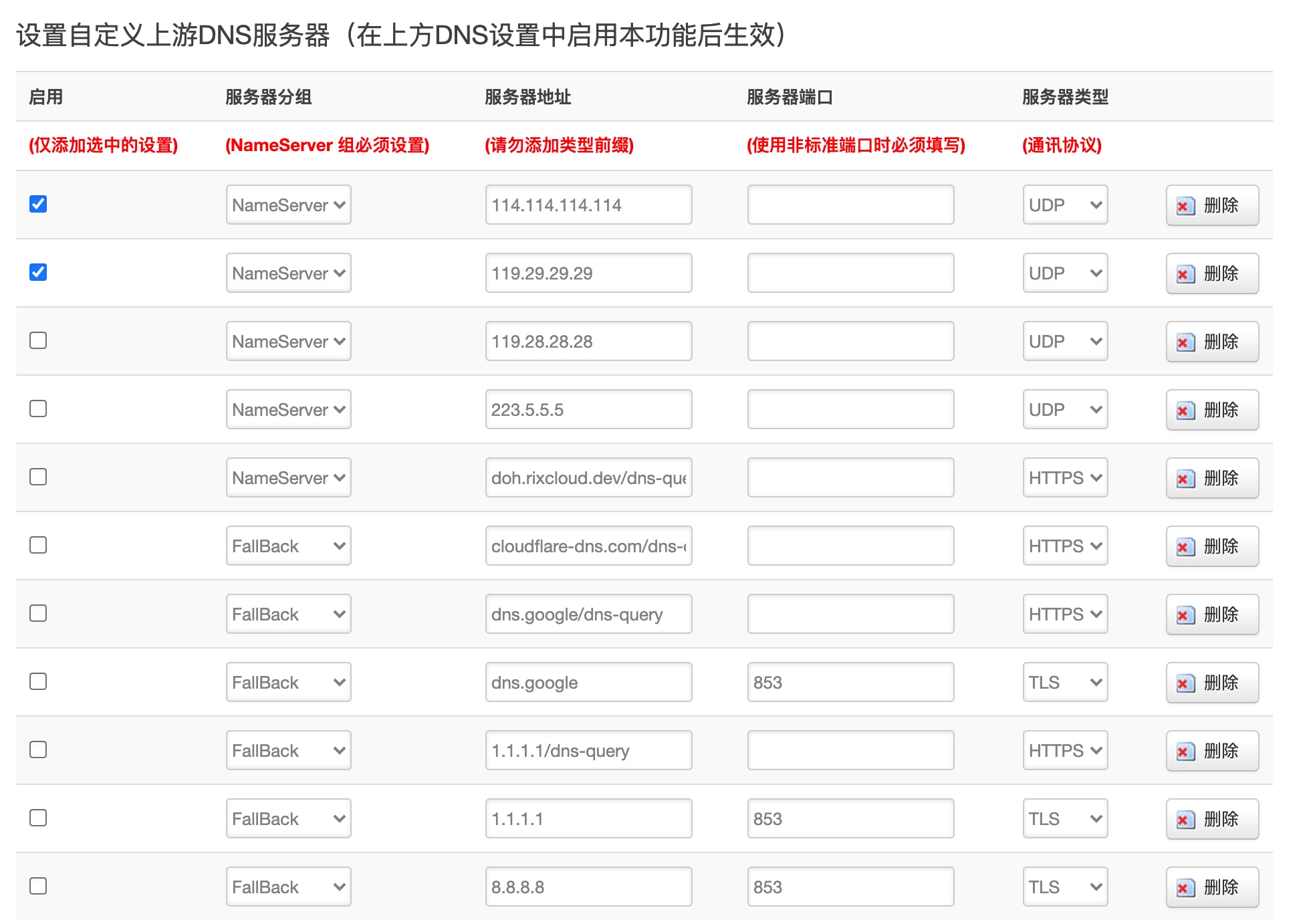Screen dimensions: 1313x924
Task: Open UDP type dropdown for 119.29.29.29
Action: pyautogui.click(x=1064, y=273)
